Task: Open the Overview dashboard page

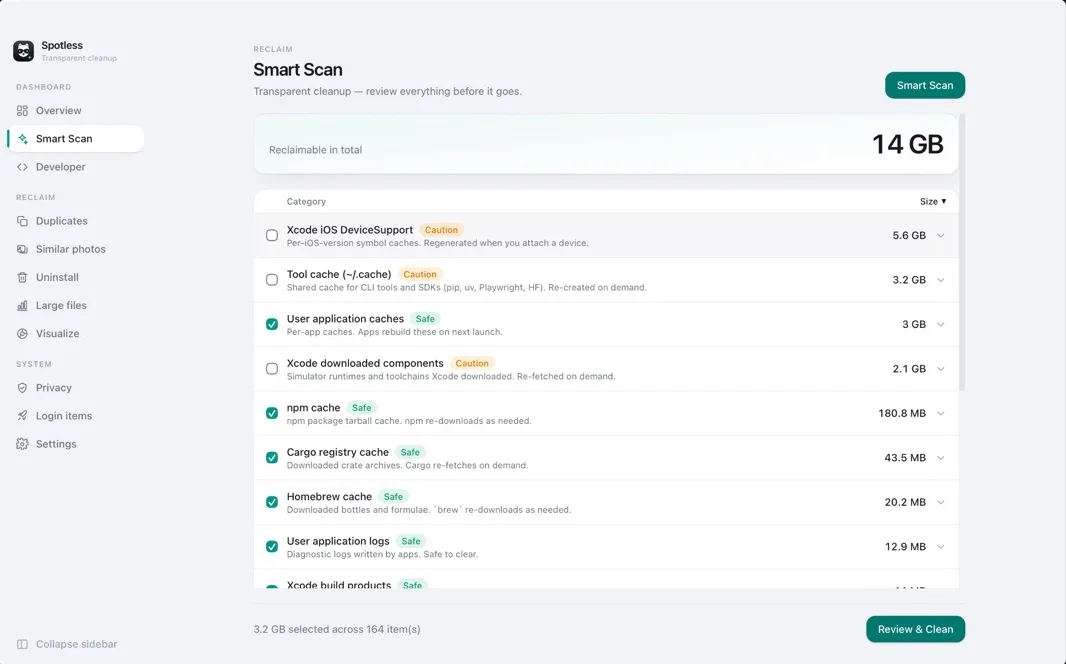Action: 75,111
